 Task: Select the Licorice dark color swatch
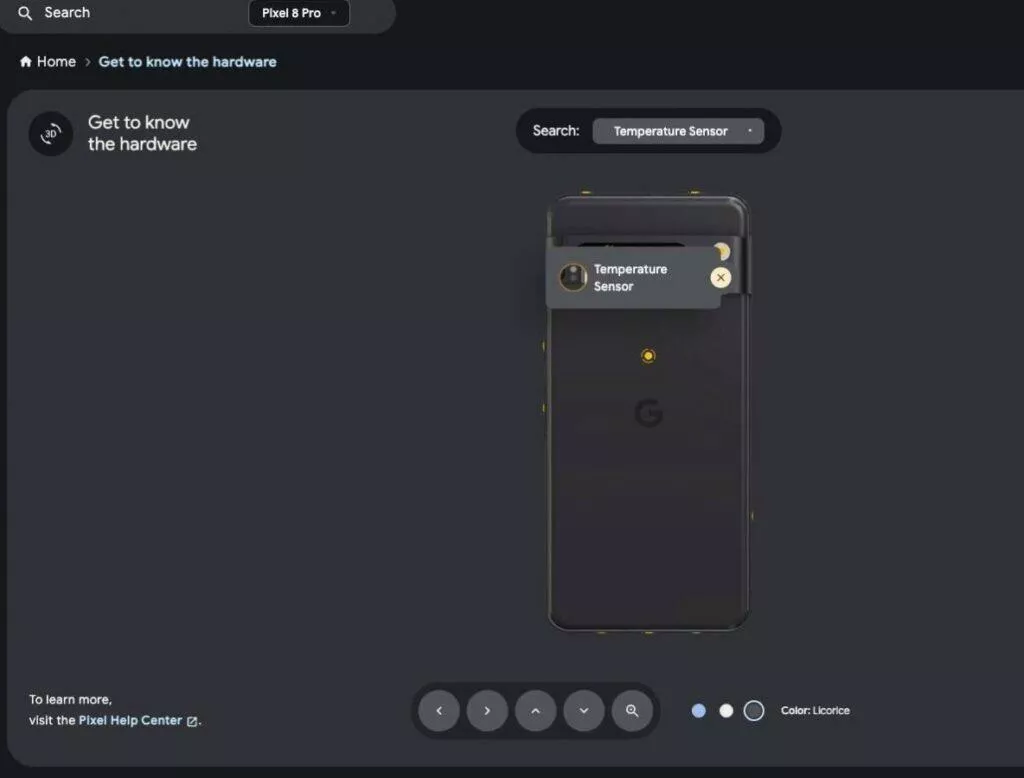pyautogui.click(x=754, y=711)
